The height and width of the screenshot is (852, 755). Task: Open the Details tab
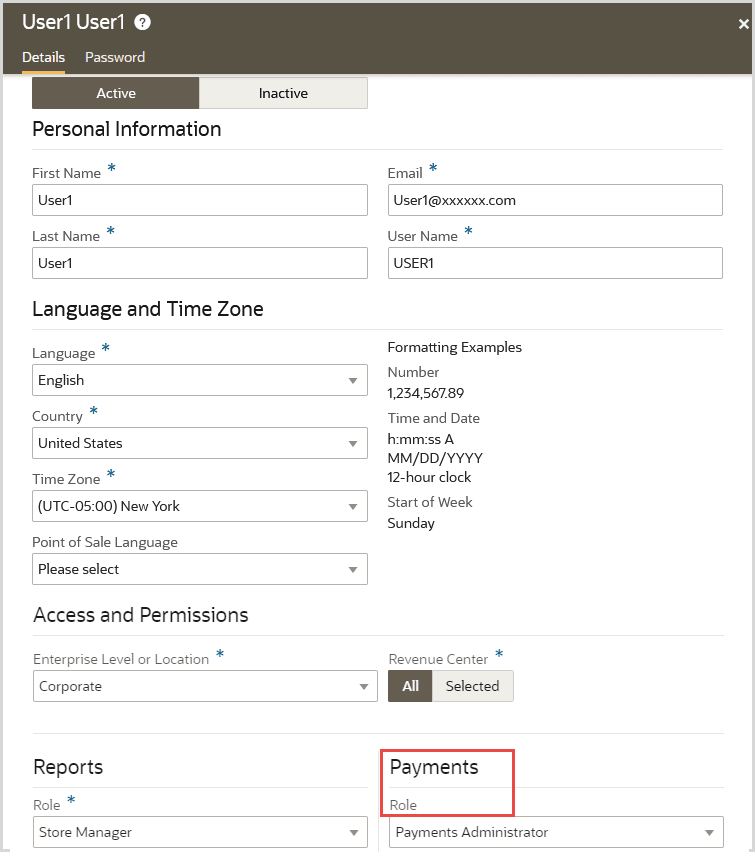[x=43, y=57]
